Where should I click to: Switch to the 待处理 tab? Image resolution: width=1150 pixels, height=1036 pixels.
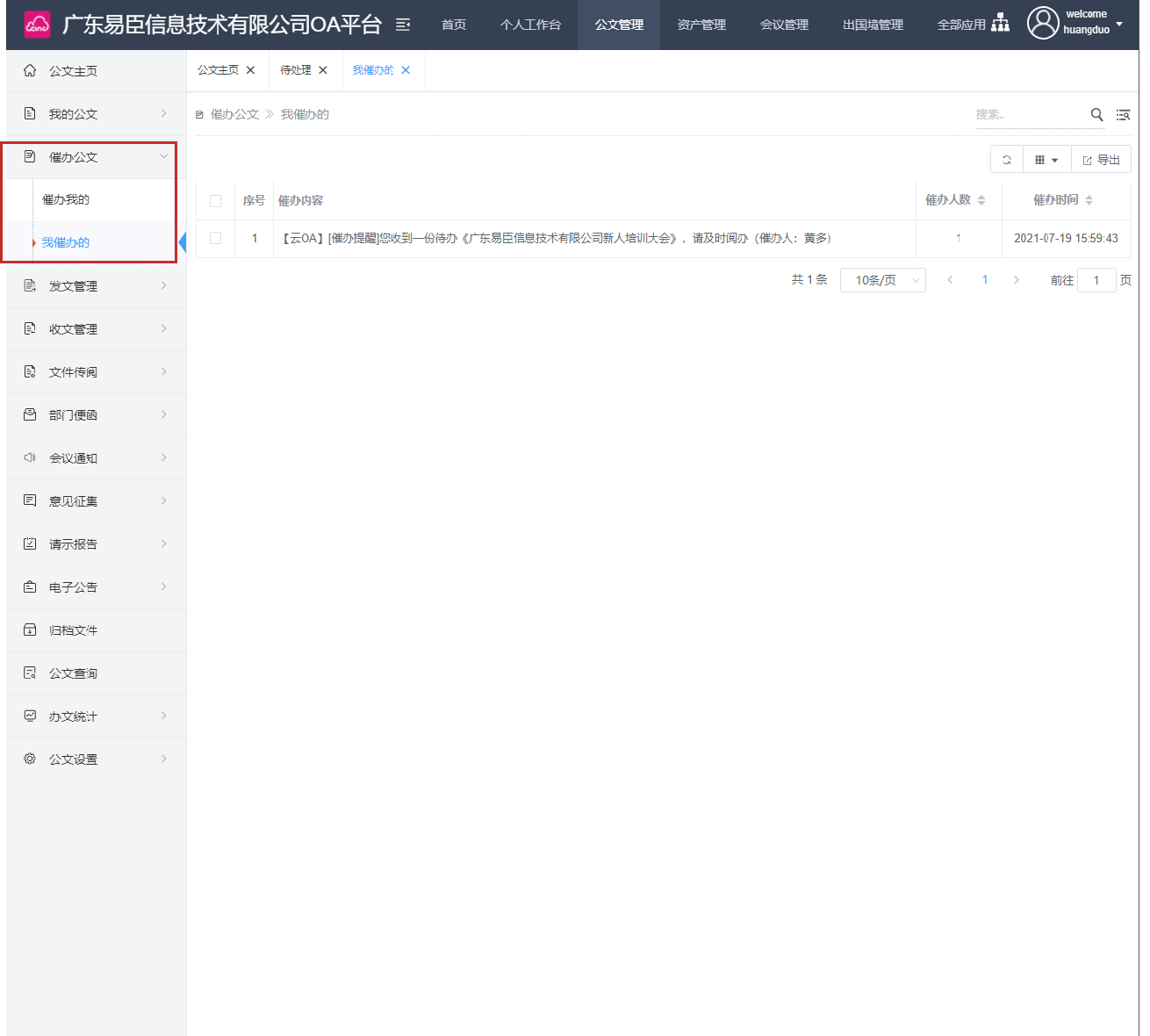(x=296, y=70)
